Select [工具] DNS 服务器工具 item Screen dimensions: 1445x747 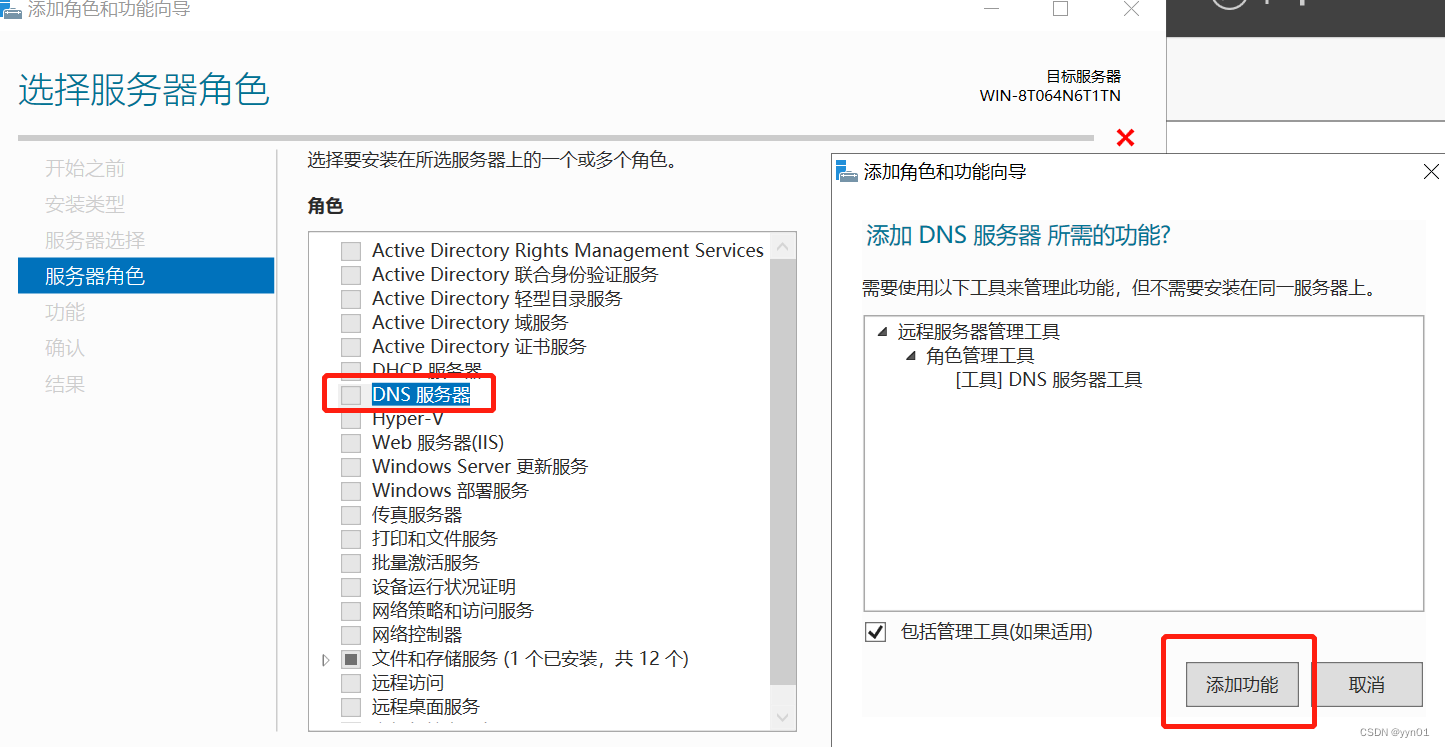pos(1049,380)
